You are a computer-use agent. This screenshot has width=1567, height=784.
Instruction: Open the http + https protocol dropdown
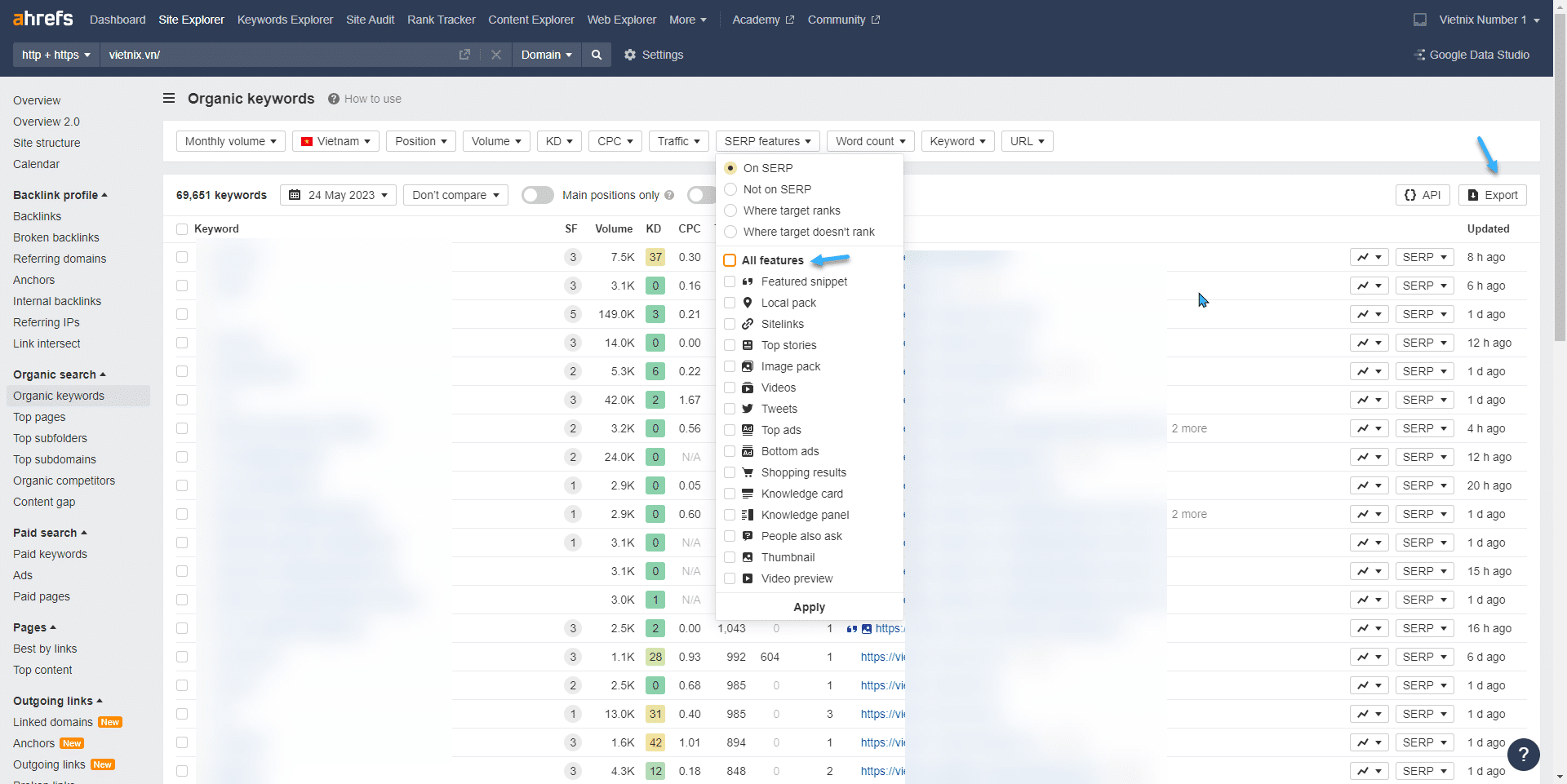pyautogui.click(x=55, y=55)
